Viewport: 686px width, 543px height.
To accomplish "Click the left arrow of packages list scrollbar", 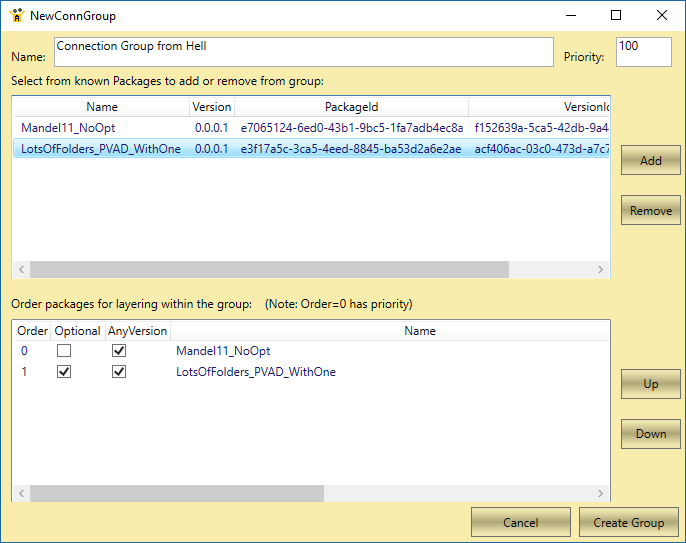I will pyautogui.click(x=21, y=270).
